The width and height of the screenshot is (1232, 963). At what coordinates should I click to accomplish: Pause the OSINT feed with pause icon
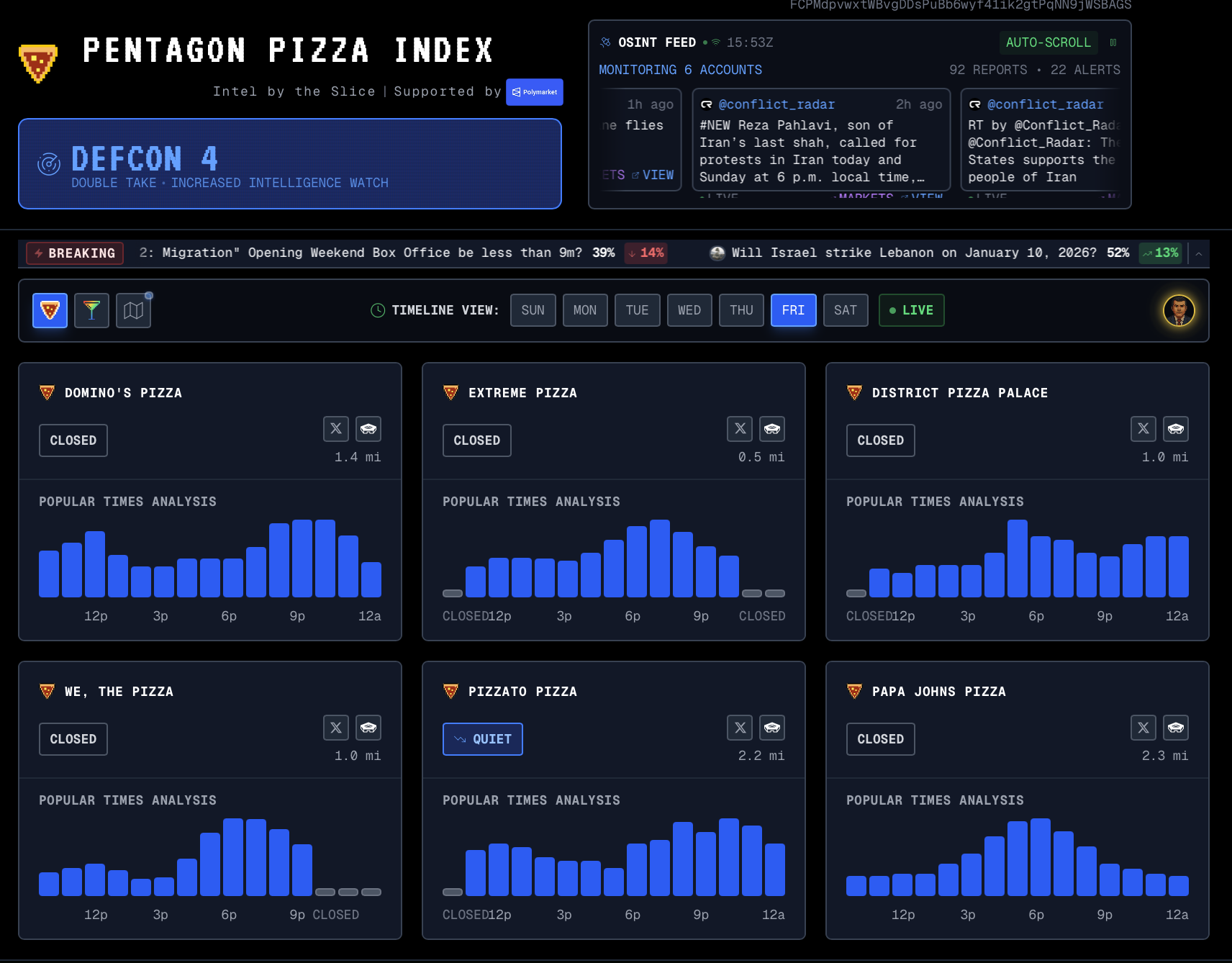point(1113,42)
